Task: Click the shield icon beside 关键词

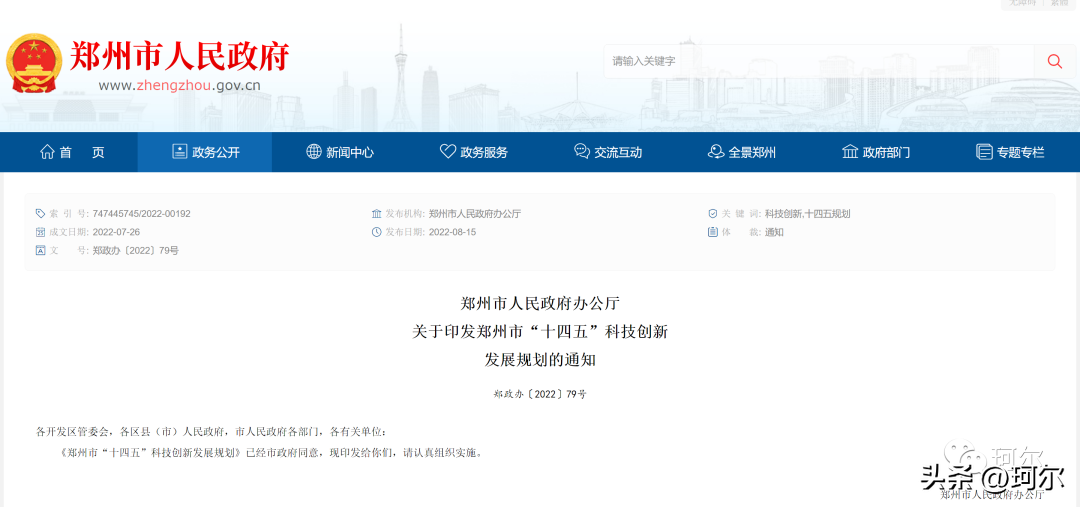Action: point(713,214)
